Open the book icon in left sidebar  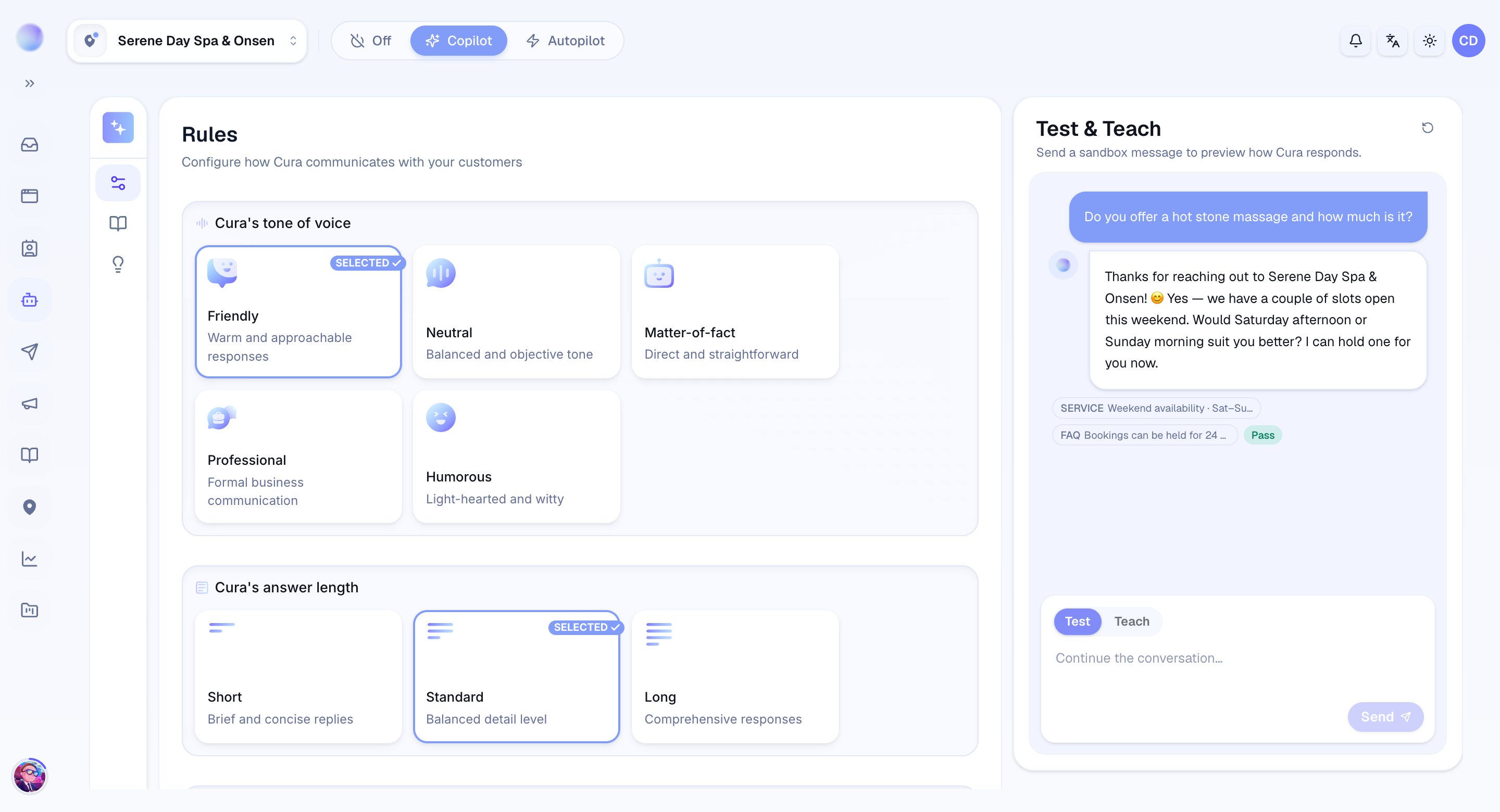tap(30, 455)
